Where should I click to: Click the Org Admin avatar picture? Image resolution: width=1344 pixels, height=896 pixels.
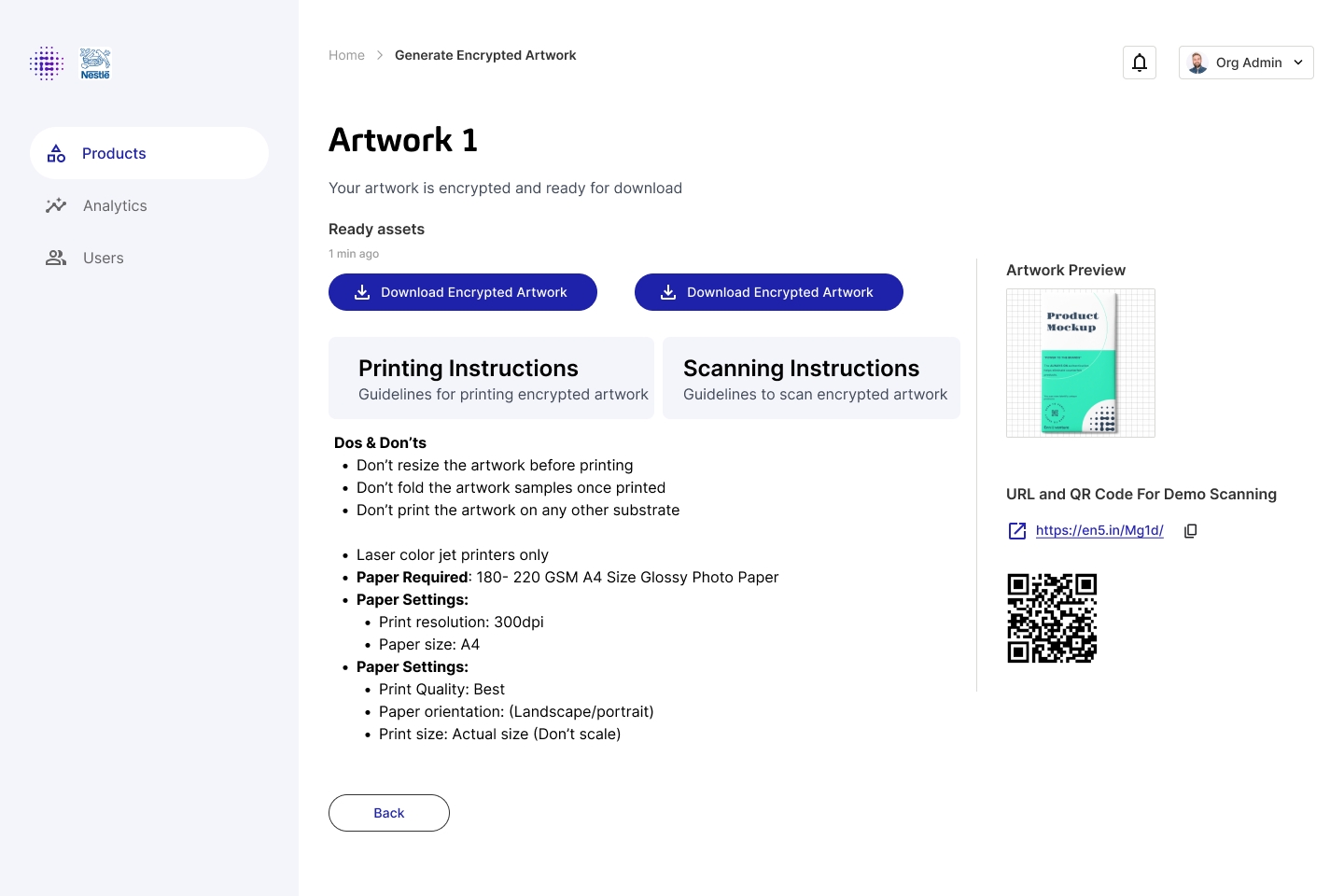[1197, 63]
